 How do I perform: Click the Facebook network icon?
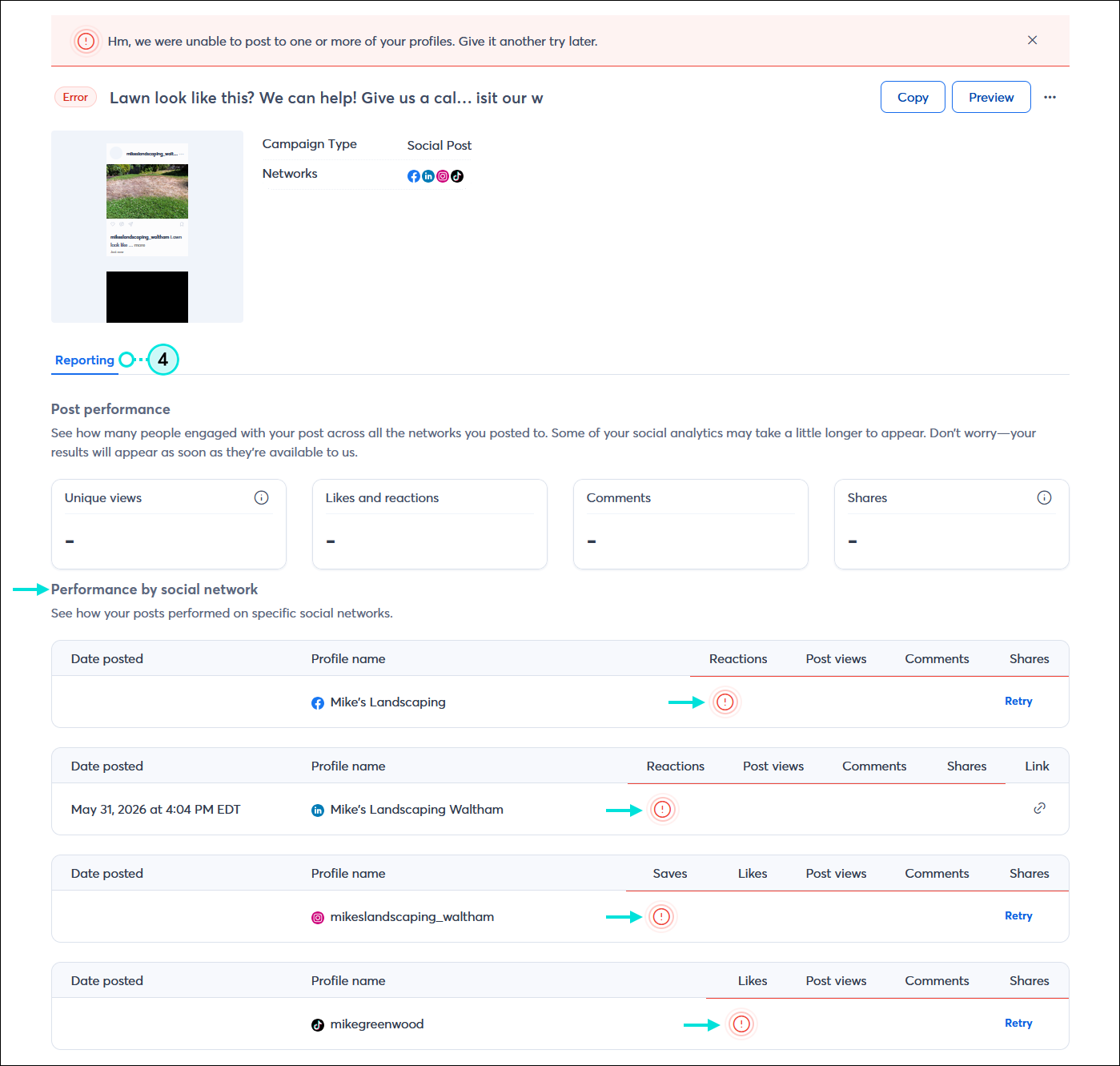[413, 176]
